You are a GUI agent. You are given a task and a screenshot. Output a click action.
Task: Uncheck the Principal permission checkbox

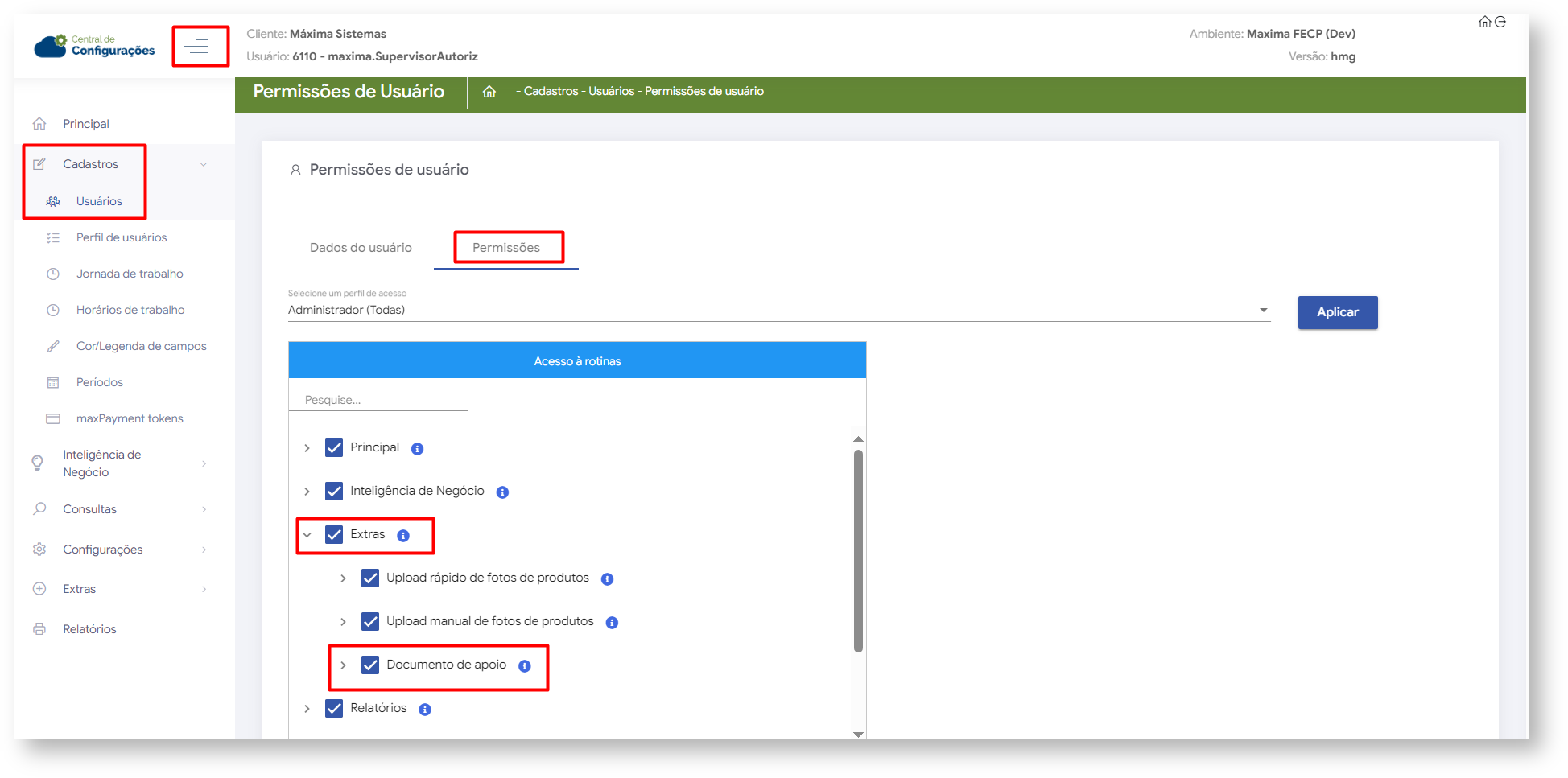(x=334, y=447)
